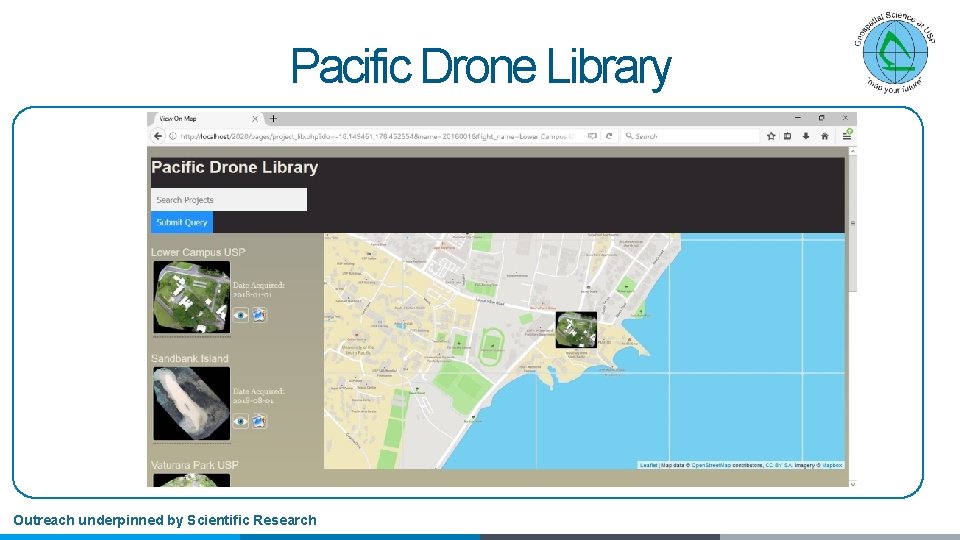960x540 pixels.
Task: Click the Date Acquired text for Sandbank Island
Action: (259, 396)
